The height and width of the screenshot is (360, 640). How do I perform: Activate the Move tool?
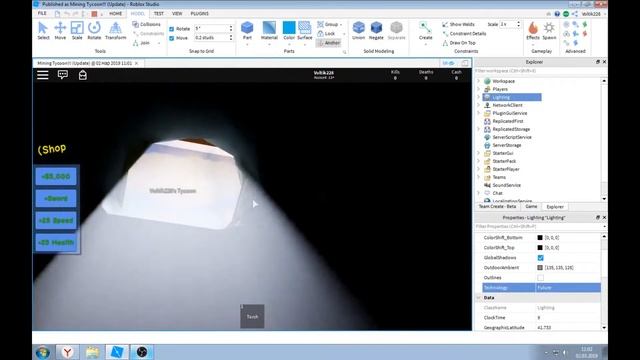pos(60,31)
